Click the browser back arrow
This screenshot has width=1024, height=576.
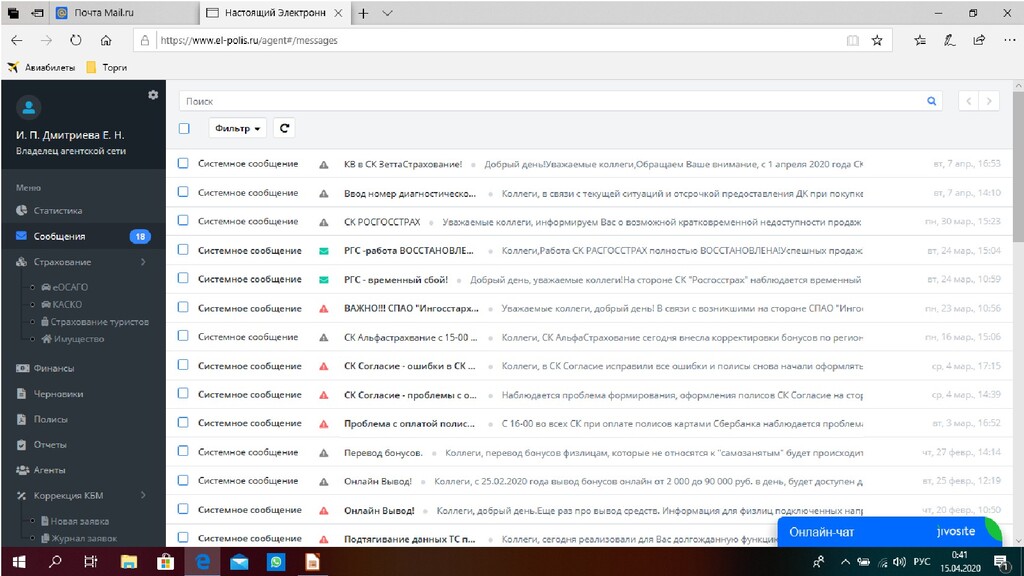point(17,40)
